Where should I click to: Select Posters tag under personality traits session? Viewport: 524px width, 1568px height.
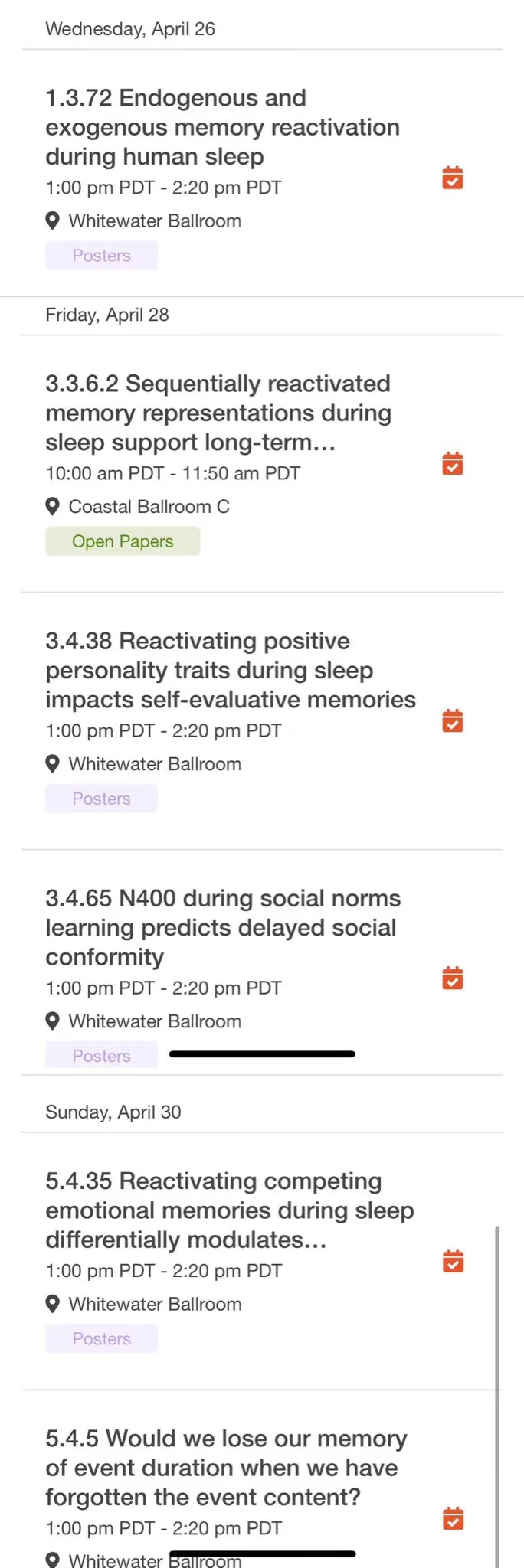[101, 799]
